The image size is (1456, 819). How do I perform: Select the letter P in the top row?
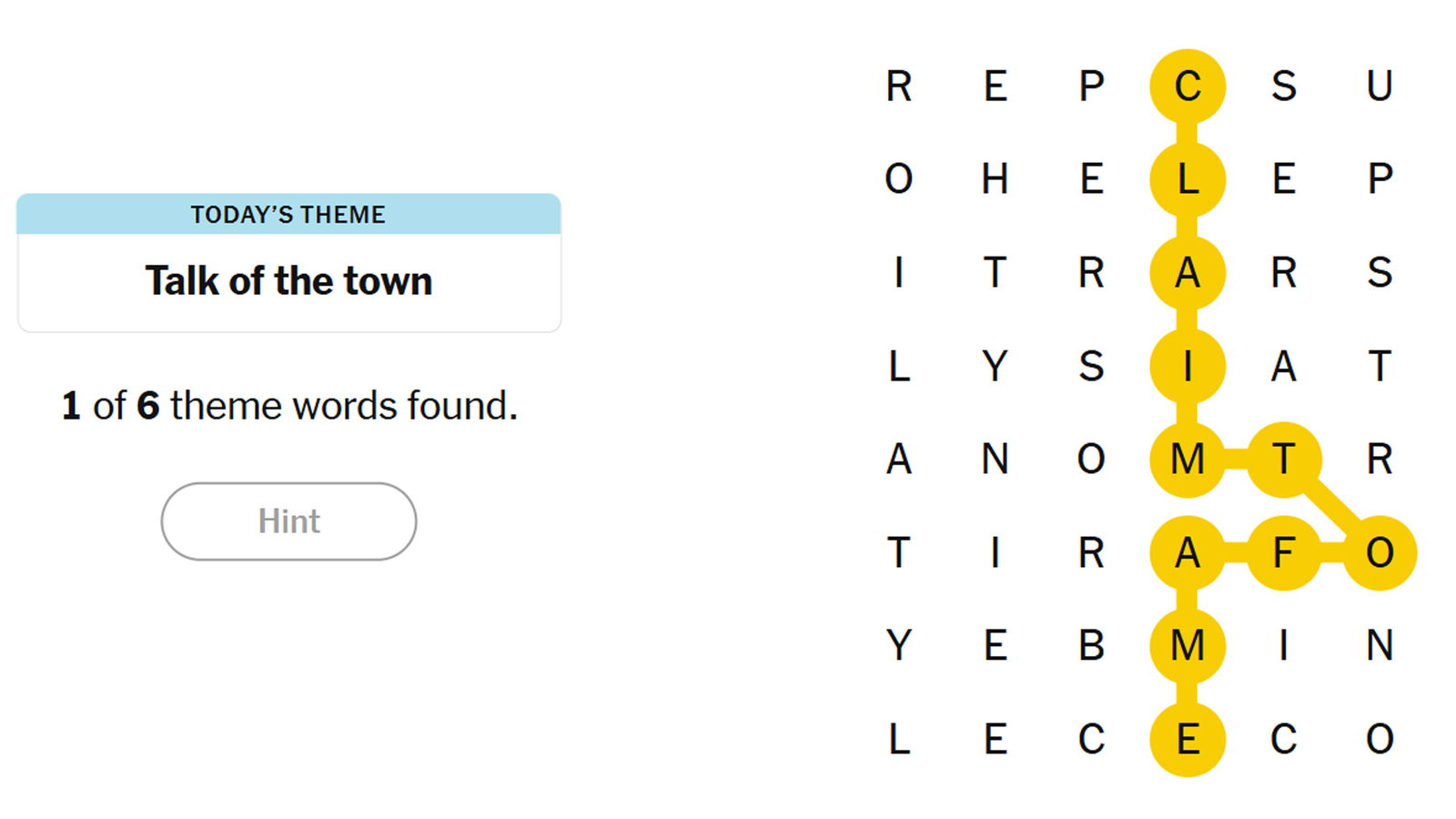[x=1091, y=86]
